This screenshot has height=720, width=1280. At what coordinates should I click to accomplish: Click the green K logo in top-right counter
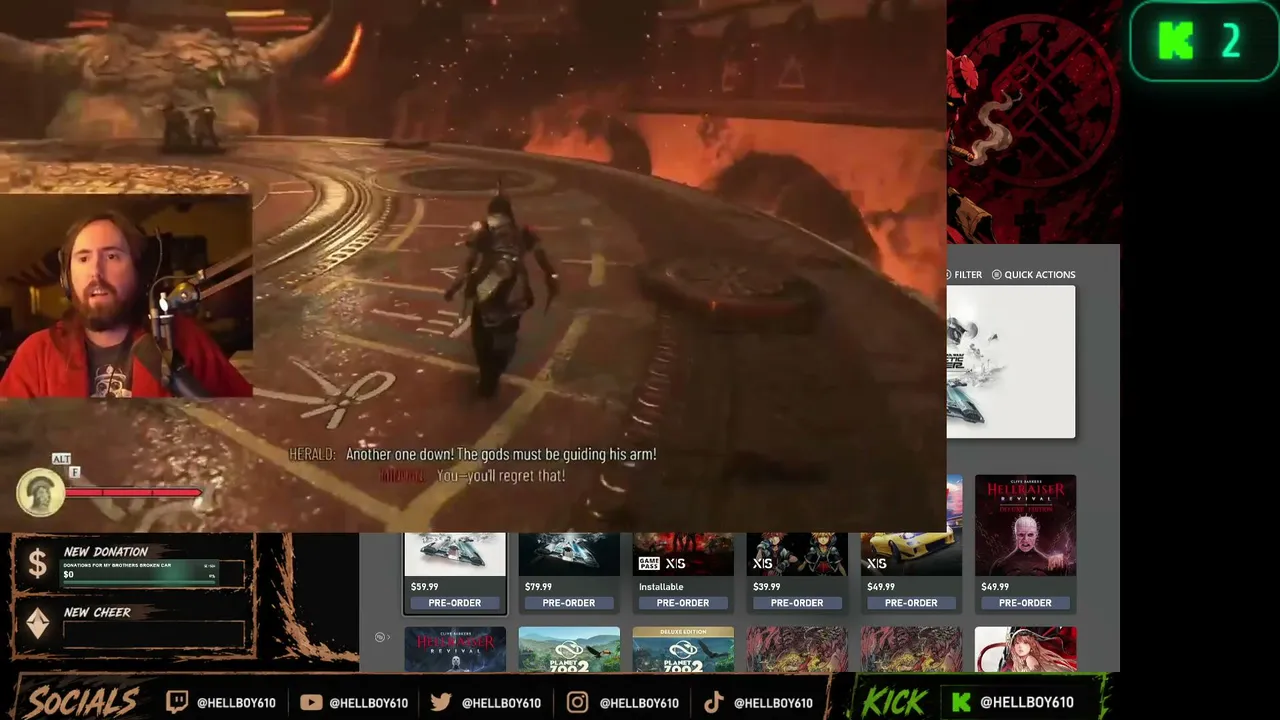(x=1176, y=41)
